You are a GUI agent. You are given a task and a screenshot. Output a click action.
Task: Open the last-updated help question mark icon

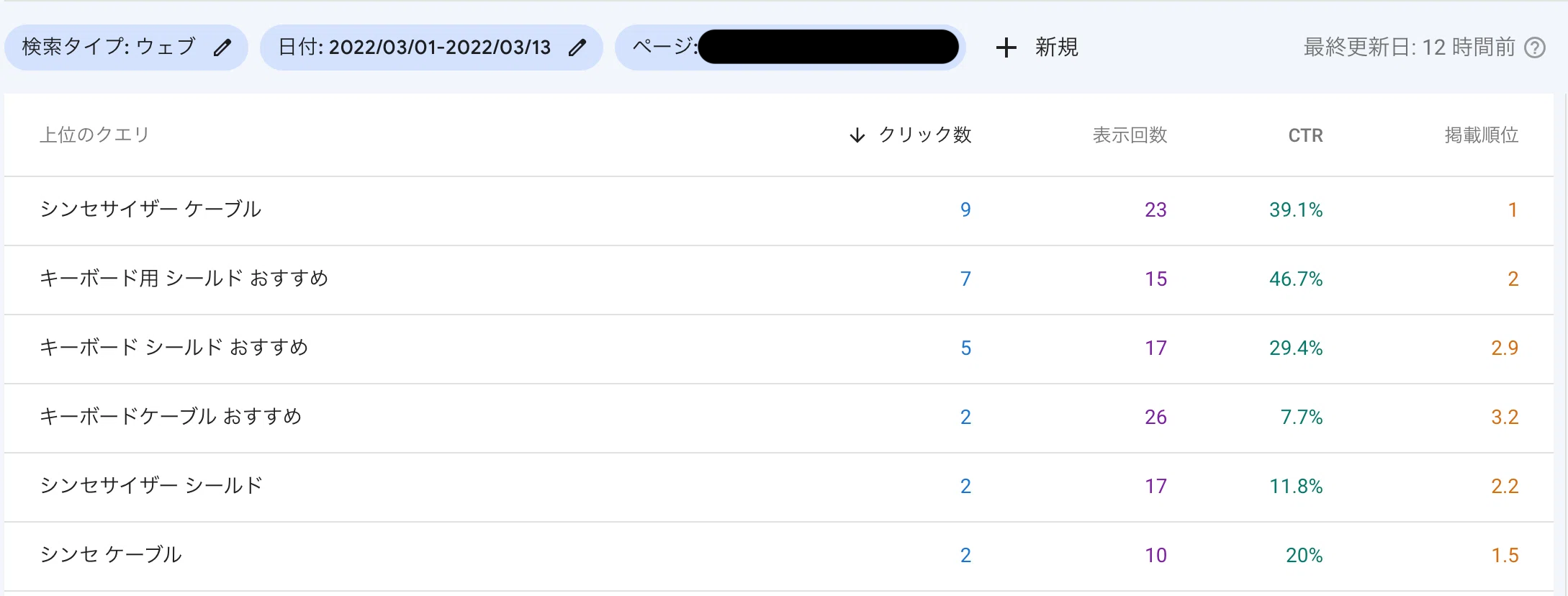(x=1536, y=48)
